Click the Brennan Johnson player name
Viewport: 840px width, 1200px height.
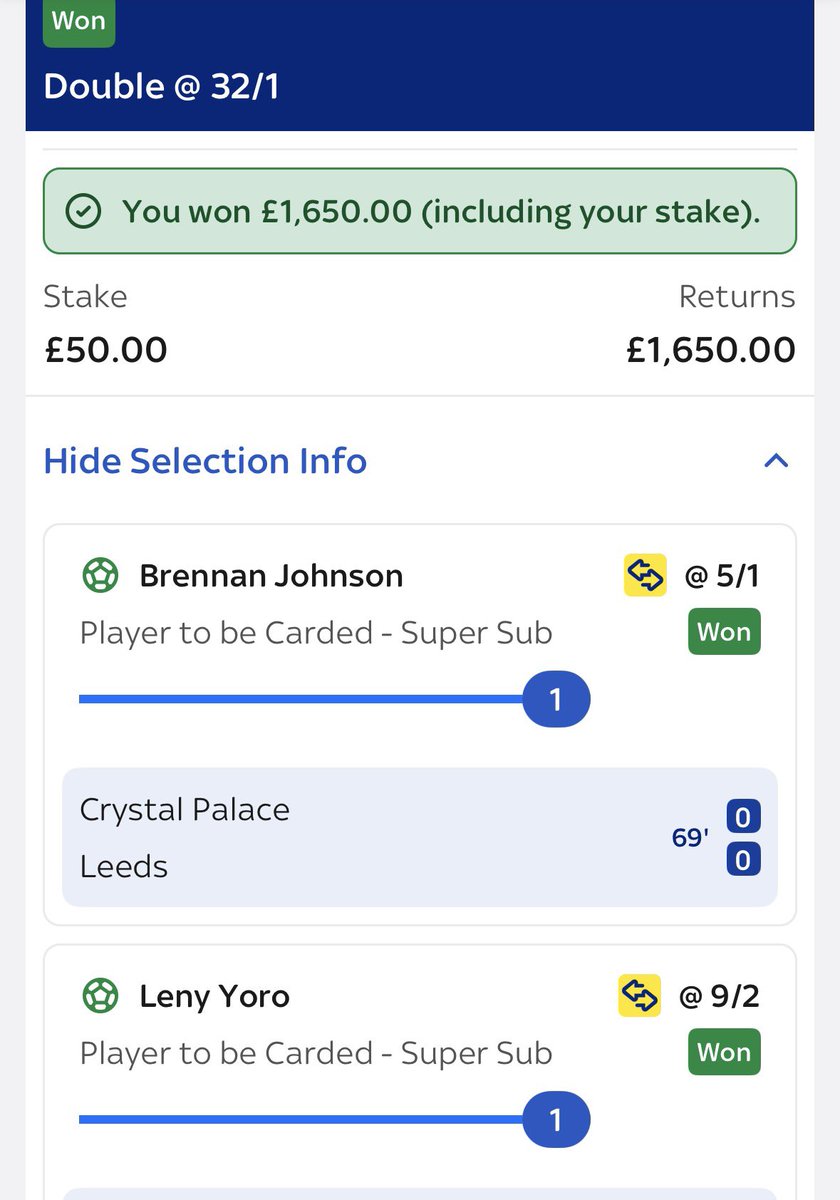pos(271,576)
